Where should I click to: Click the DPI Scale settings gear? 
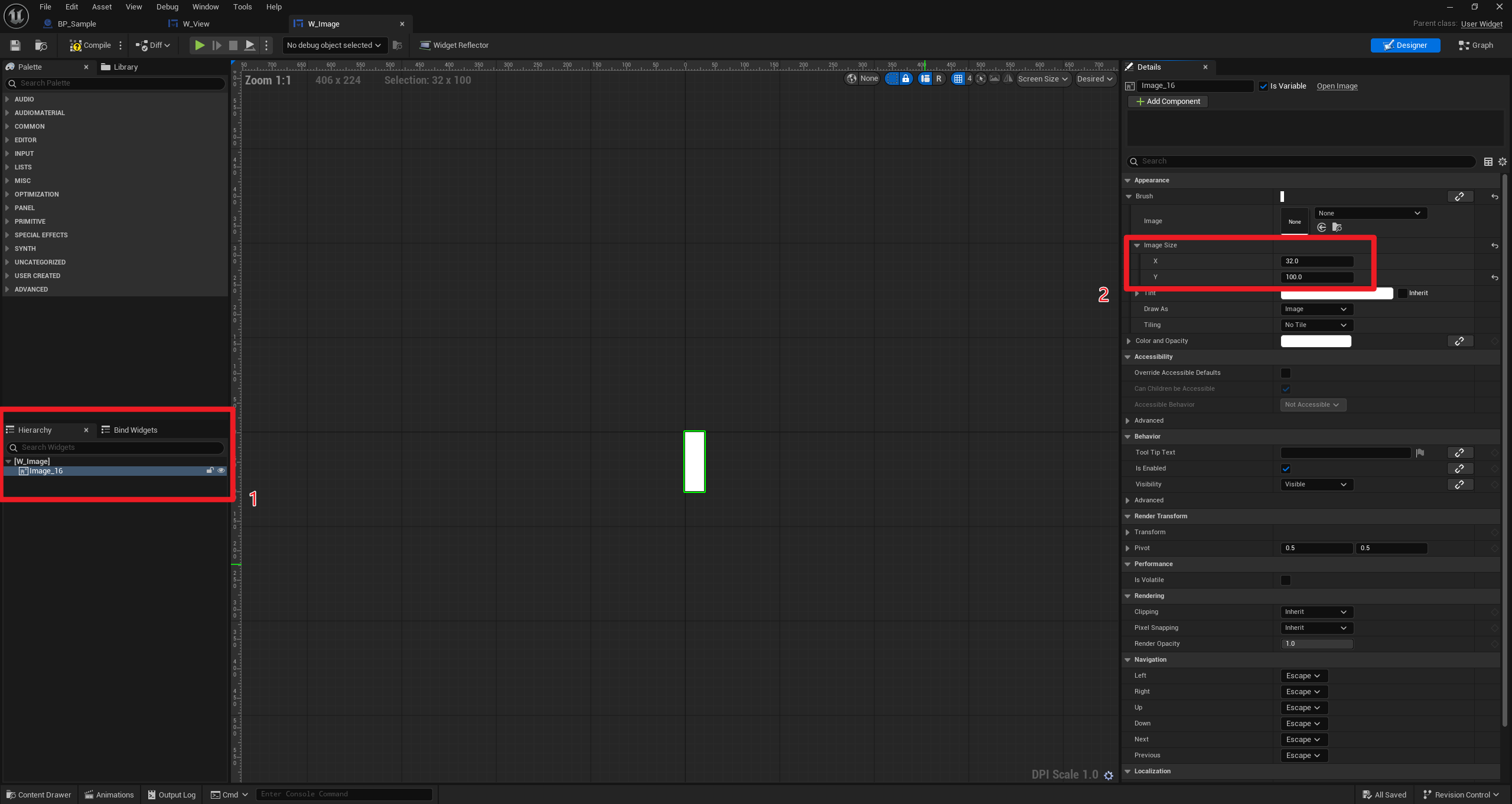click(1109, 776)
